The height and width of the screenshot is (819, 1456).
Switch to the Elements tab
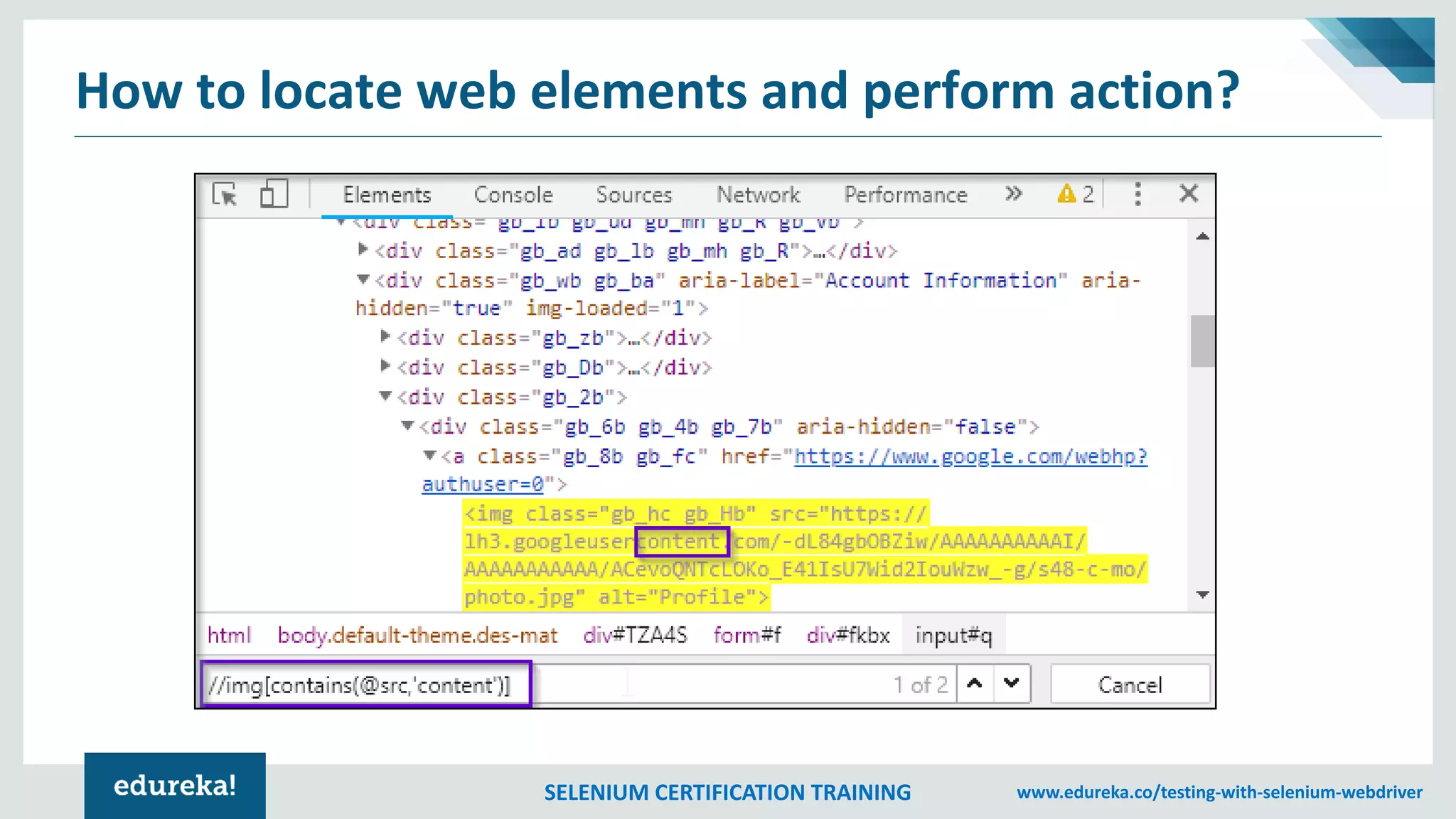(387, 195)
